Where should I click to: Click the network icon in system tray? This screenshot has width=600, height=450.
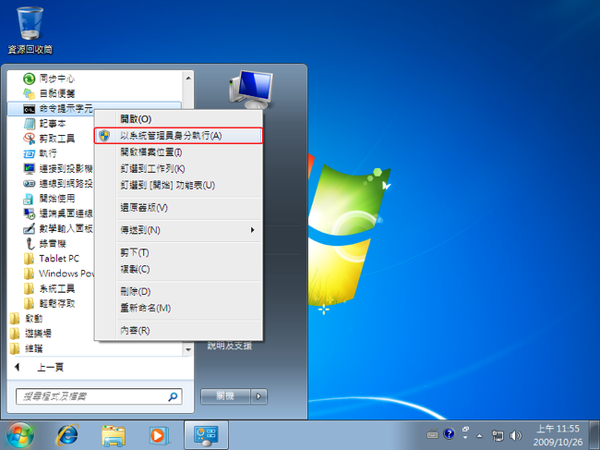point(497,435)
